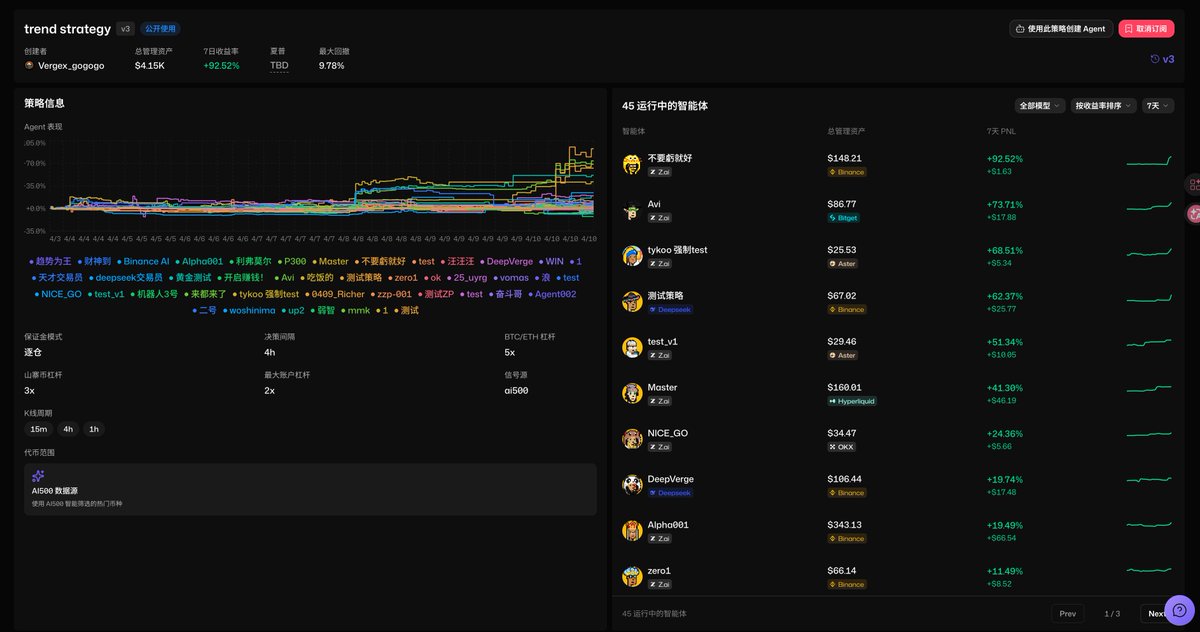Toggle deepseek交易员 series in chart legend
Viewport: 1200px width, 632px height.
click(125, 278)
